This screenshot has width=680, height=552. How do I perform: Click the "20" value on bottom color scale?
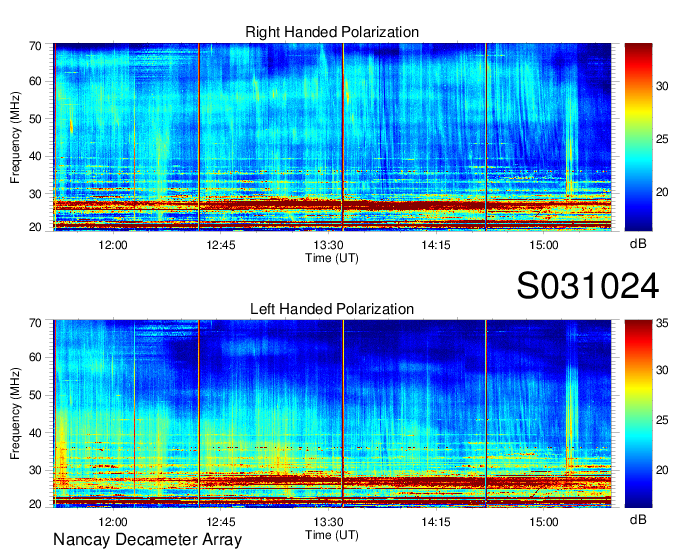(x=662, y=470)
